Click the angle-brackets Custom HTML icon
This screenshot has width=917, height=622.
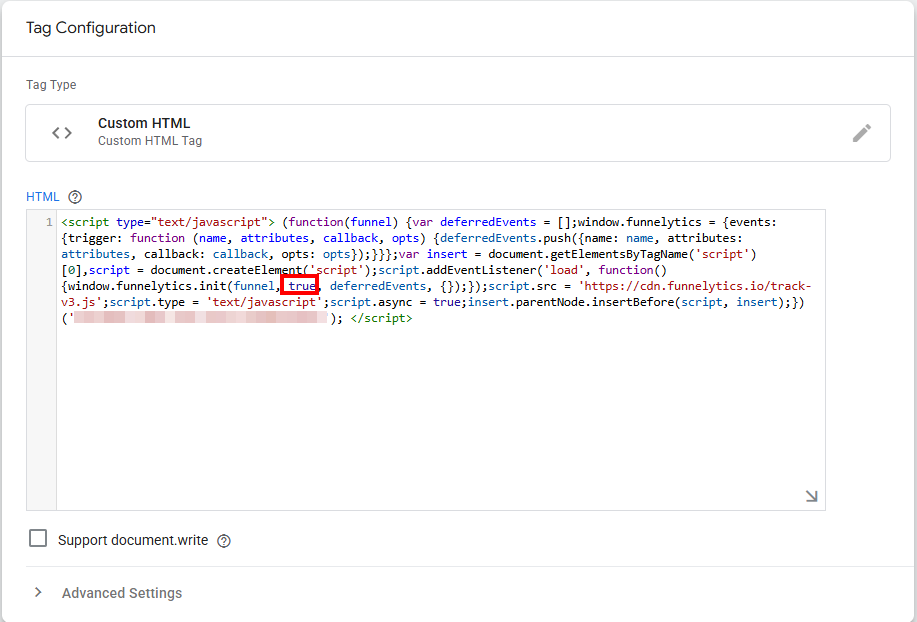[x=62, y=133]
